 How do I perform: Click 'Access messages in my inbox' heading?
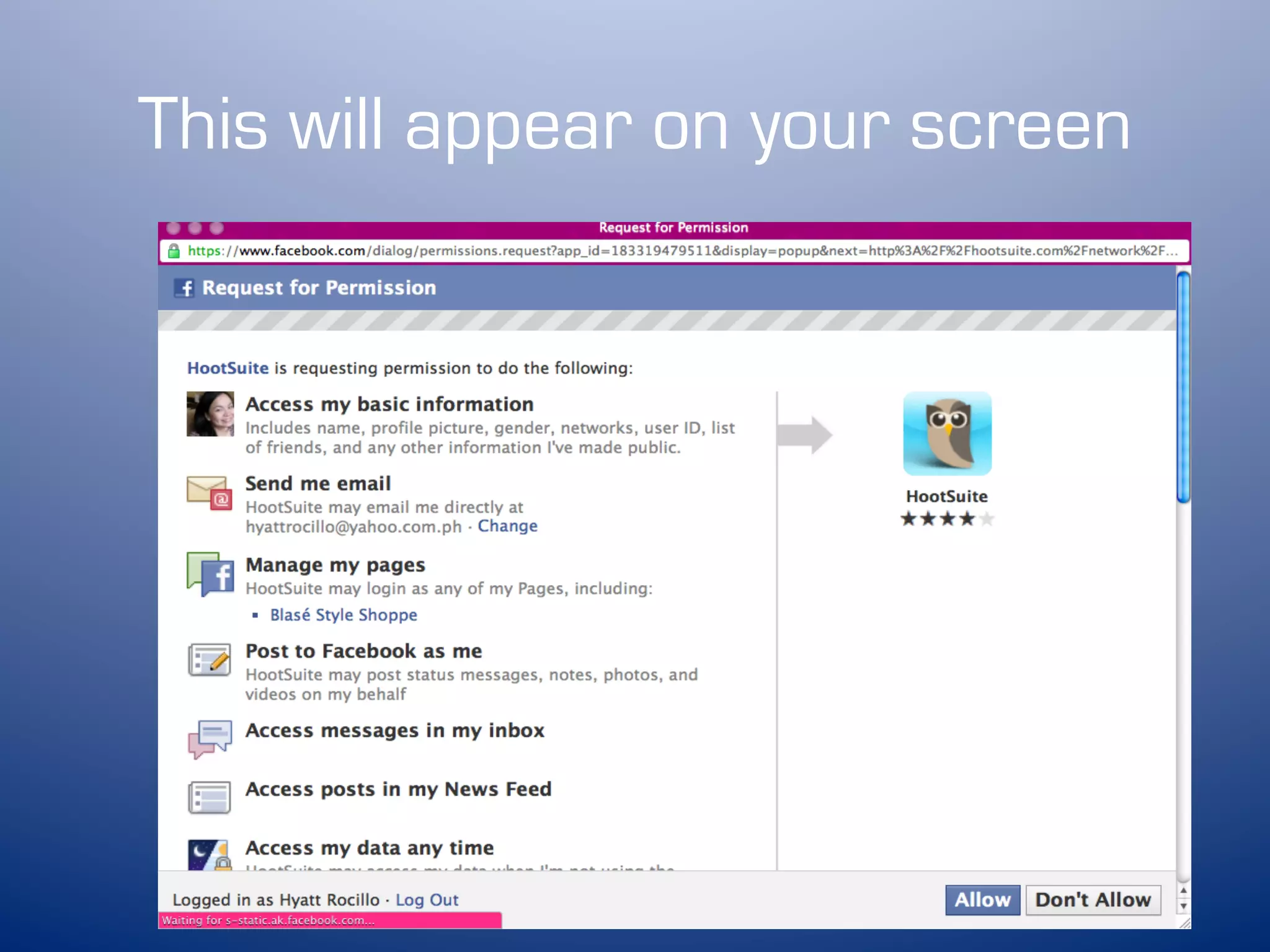coord(395,731)
